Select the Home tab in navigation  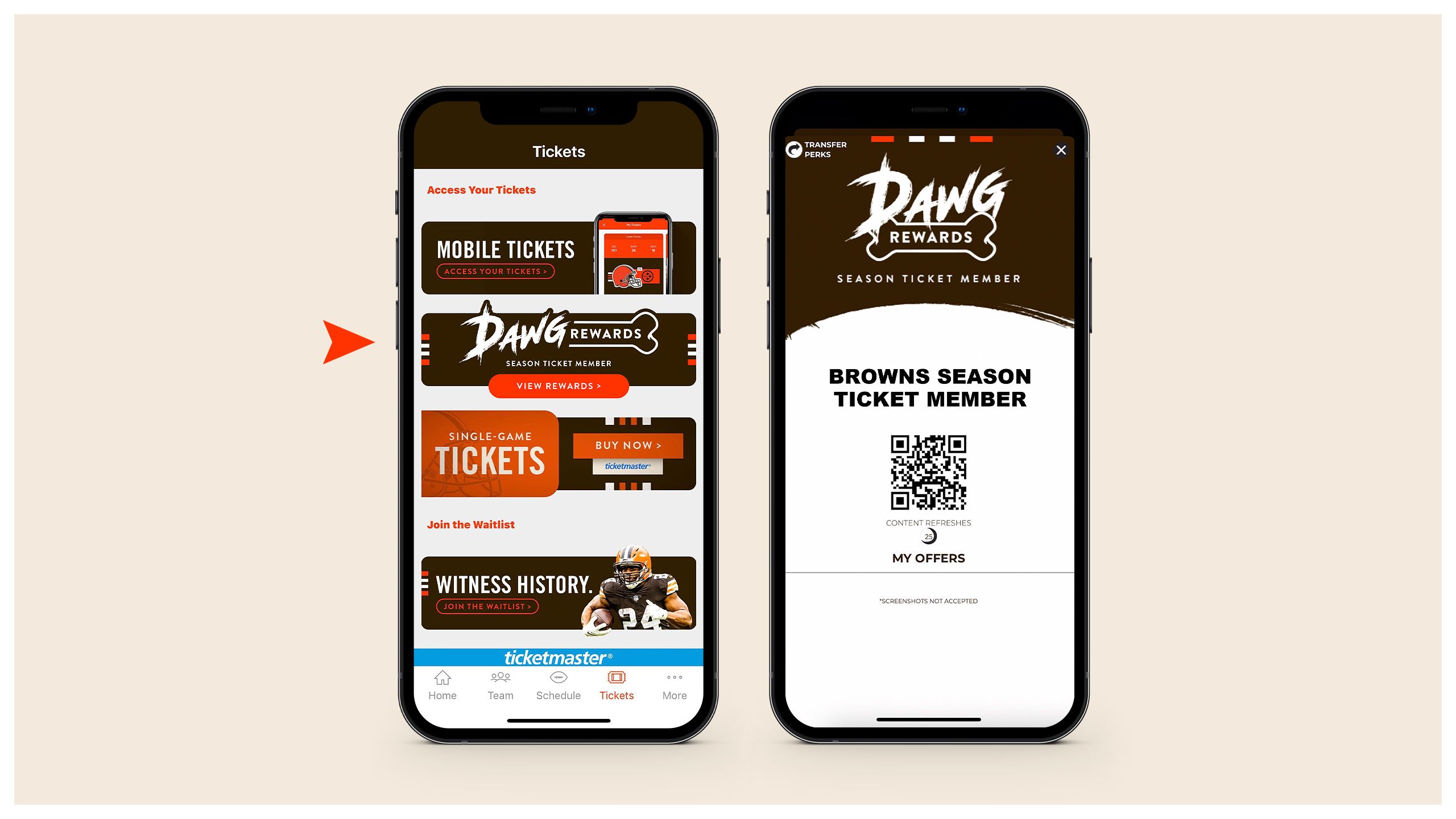(x=442, y=685)
